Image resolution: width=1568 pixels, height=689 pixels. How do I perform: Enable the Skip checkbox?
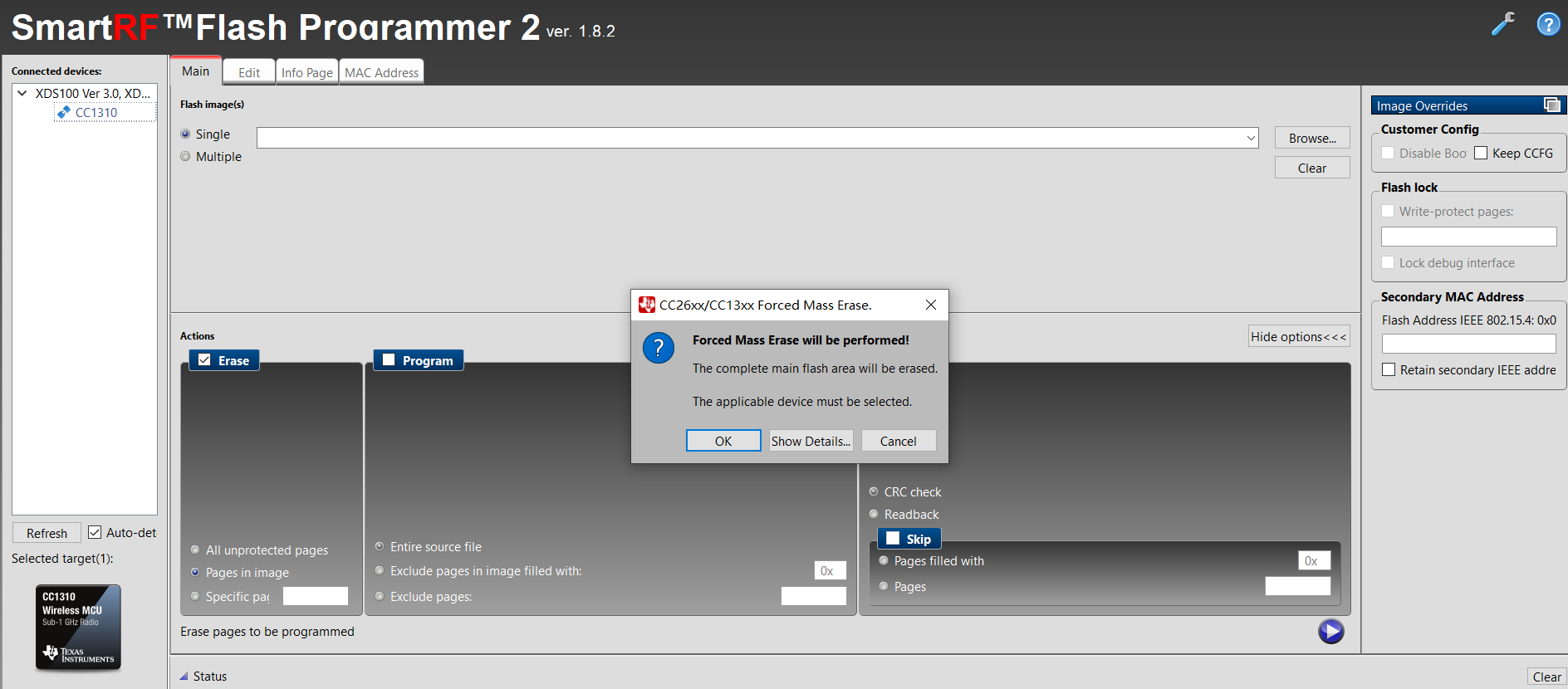pyautogui.click(x=893, y=539)
